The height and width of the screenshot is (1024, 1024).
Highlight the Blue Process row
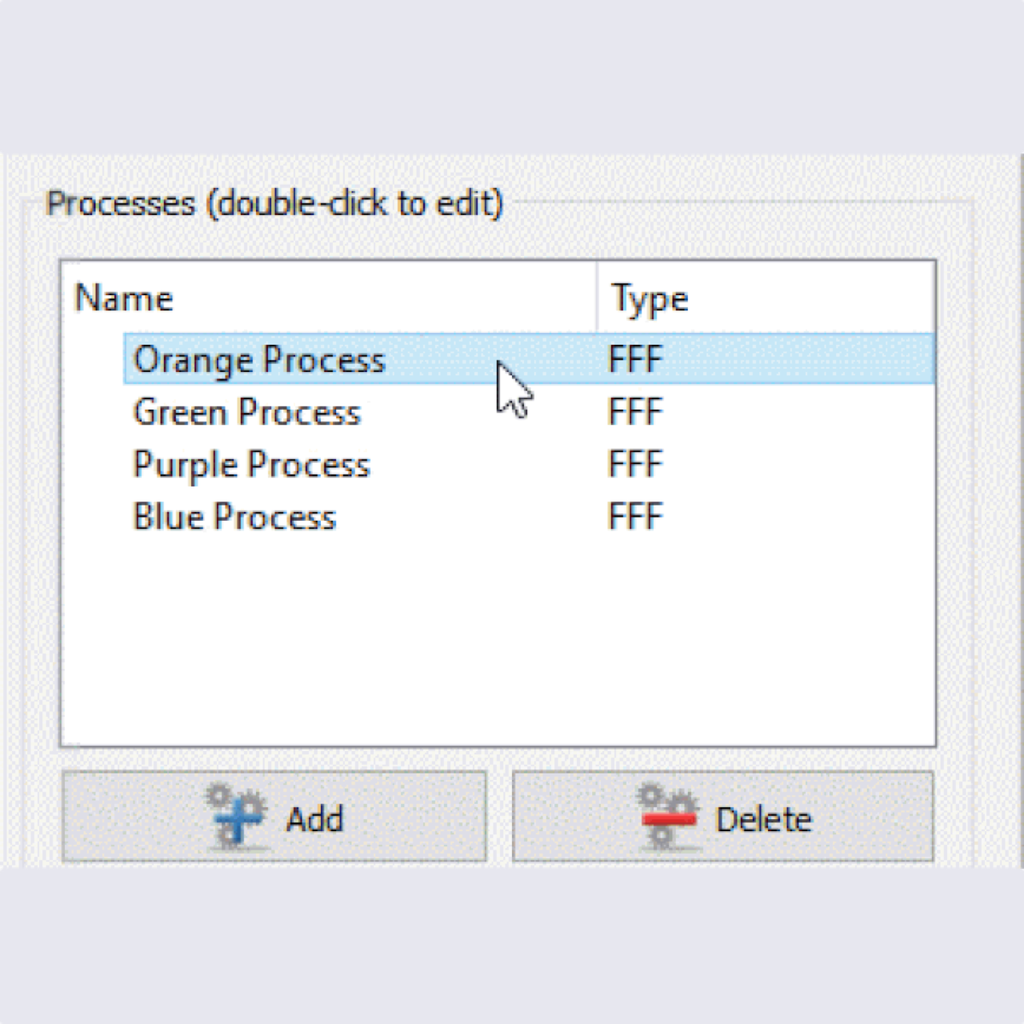point(235,517)
